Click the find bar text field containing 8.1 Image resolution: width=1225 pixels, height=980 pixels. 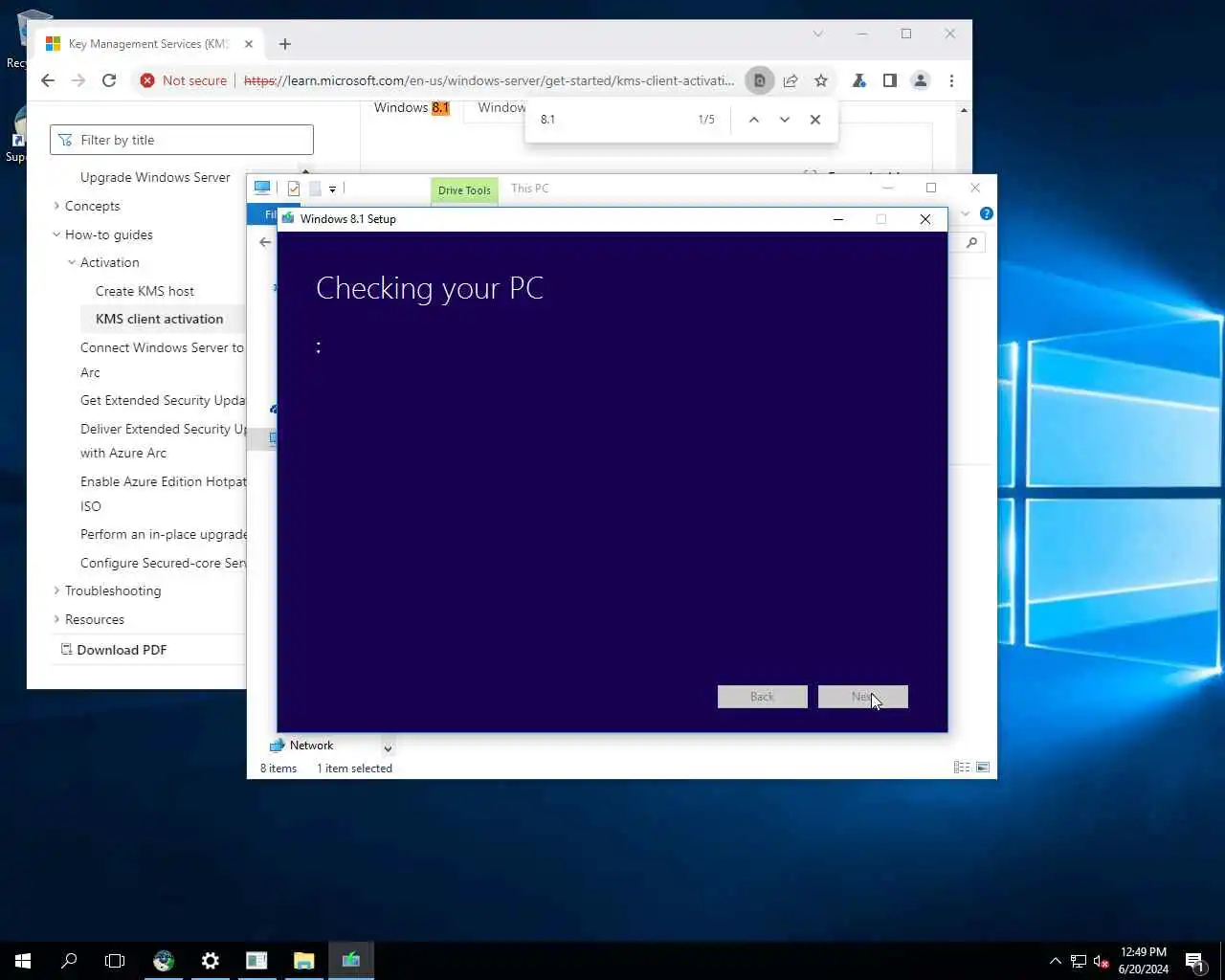point(612,120)
